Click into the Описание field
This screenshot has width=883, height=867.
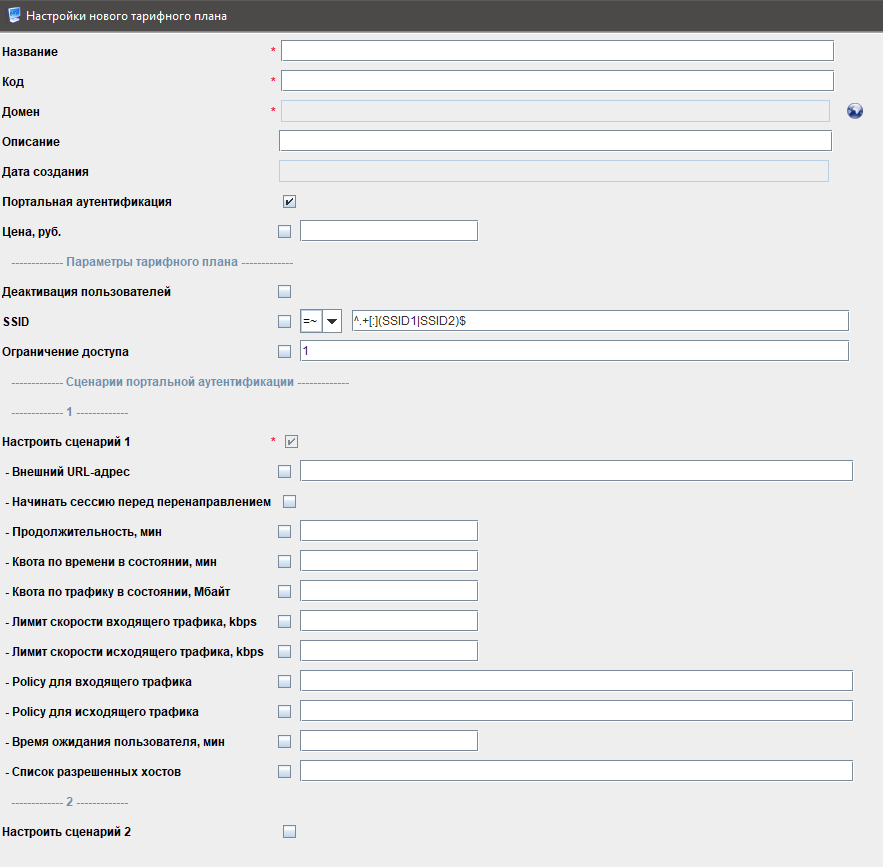pyautogui.click(x=555, y=141)
